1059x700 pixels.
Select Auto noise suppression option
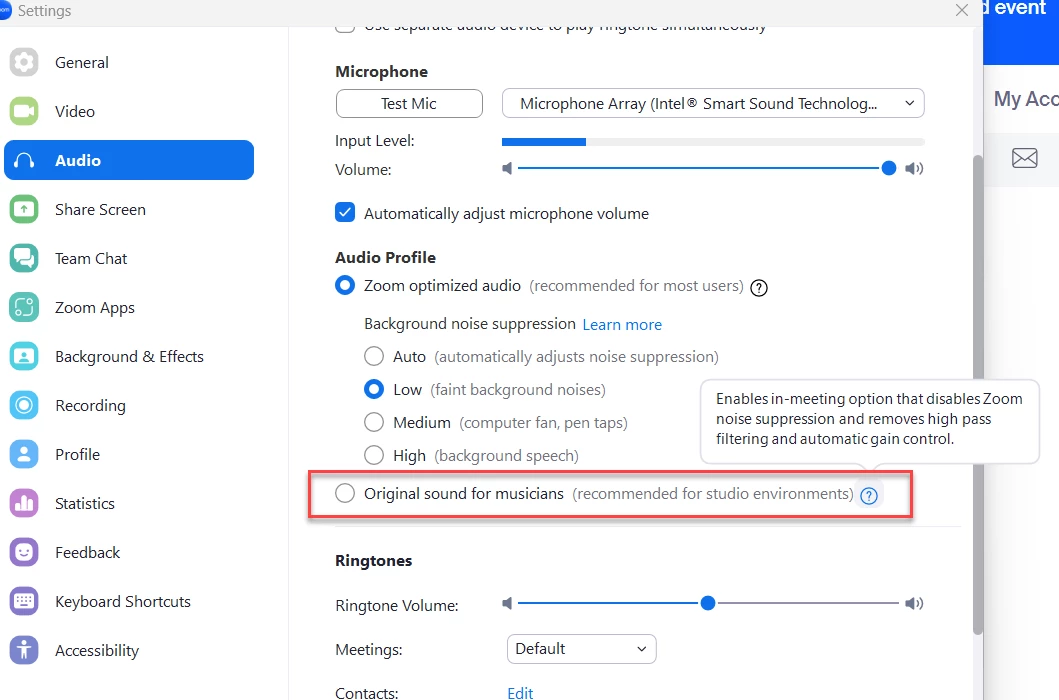374,355
